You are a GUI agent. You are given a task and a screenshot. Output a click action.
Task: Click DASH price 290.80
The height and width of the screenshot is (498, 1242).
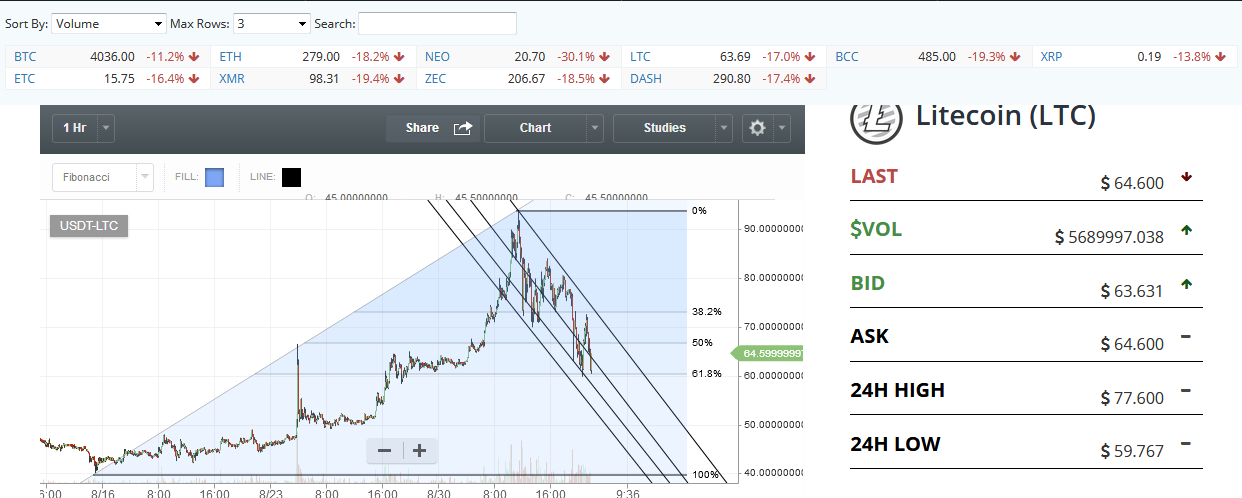tap(731, 78)
